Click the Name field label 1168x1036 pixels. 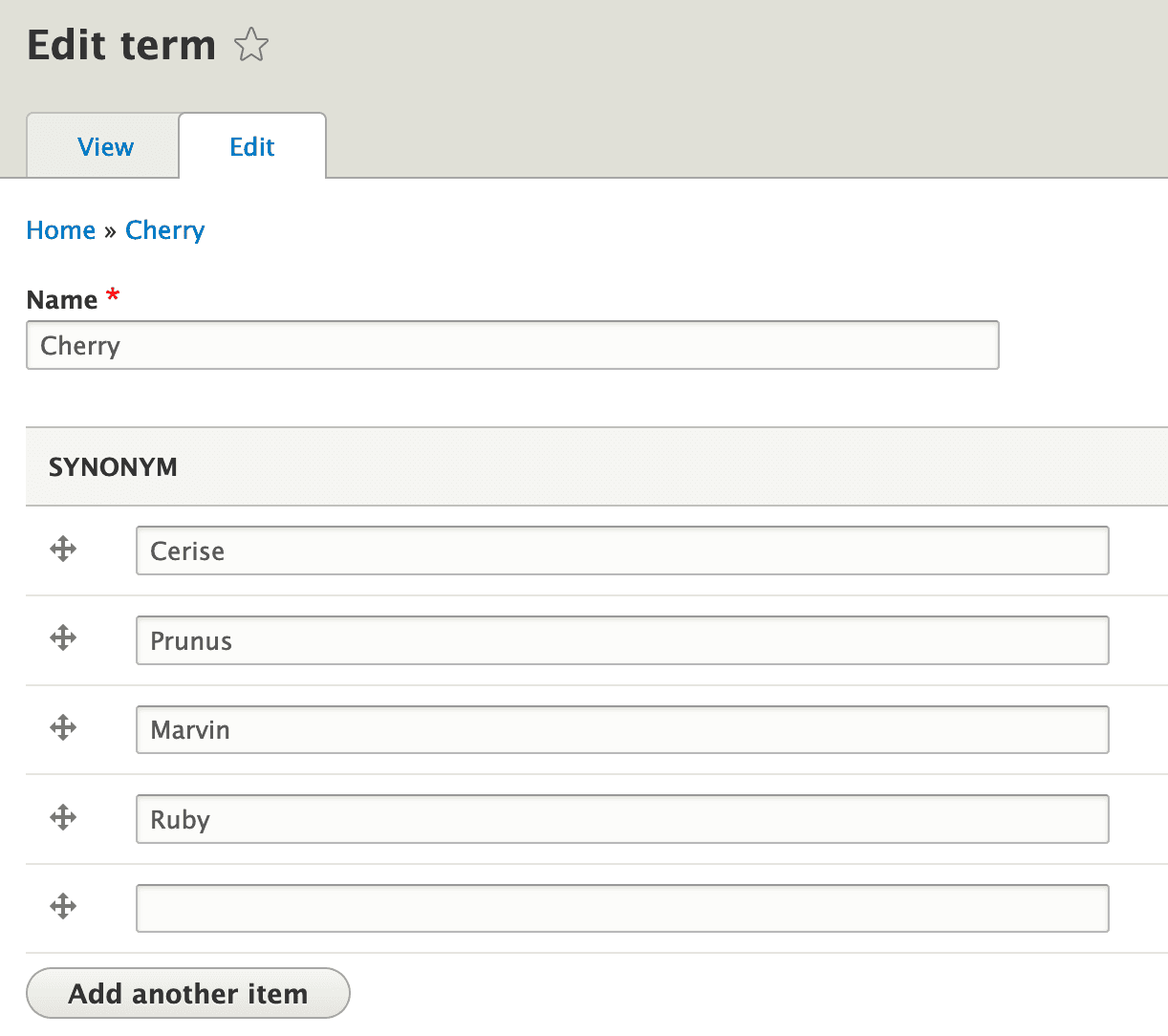tap(62, 300)
